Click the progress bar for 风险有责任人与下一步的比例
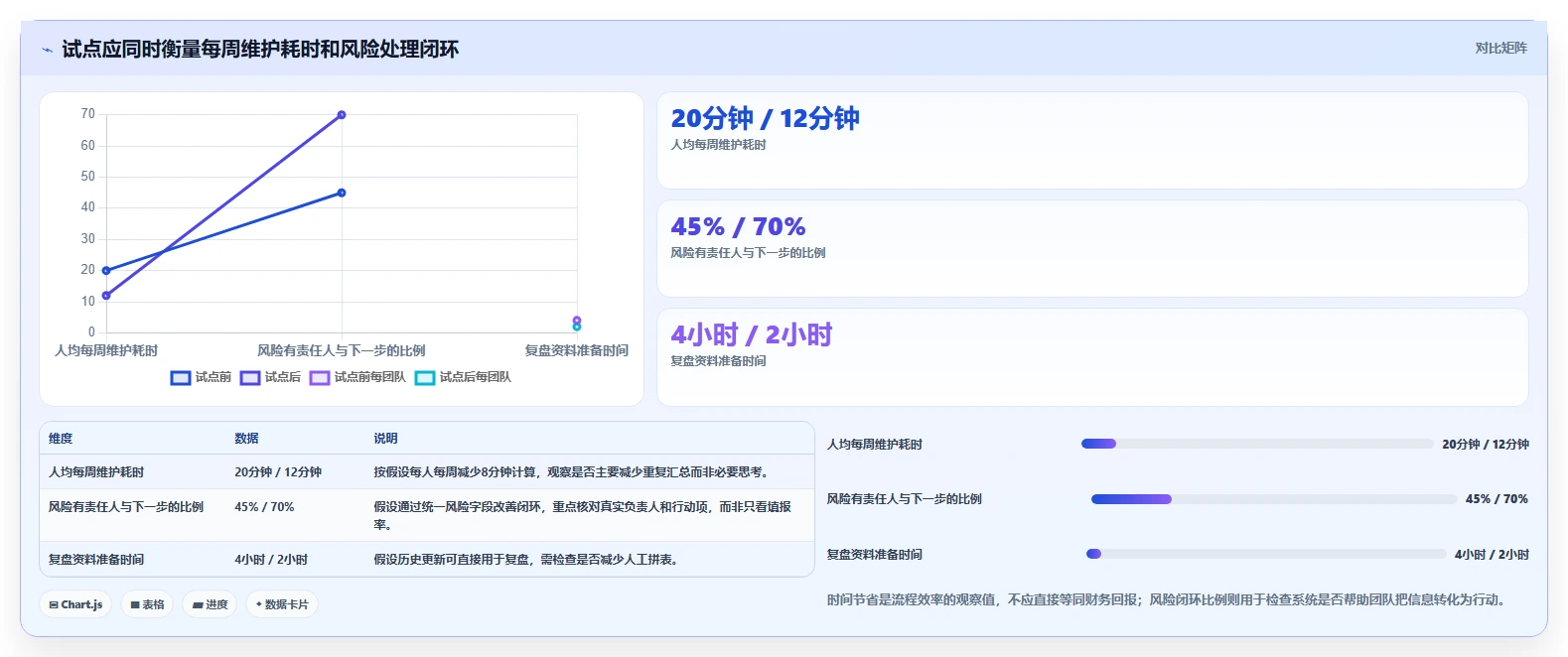 tap(1274, 499)
